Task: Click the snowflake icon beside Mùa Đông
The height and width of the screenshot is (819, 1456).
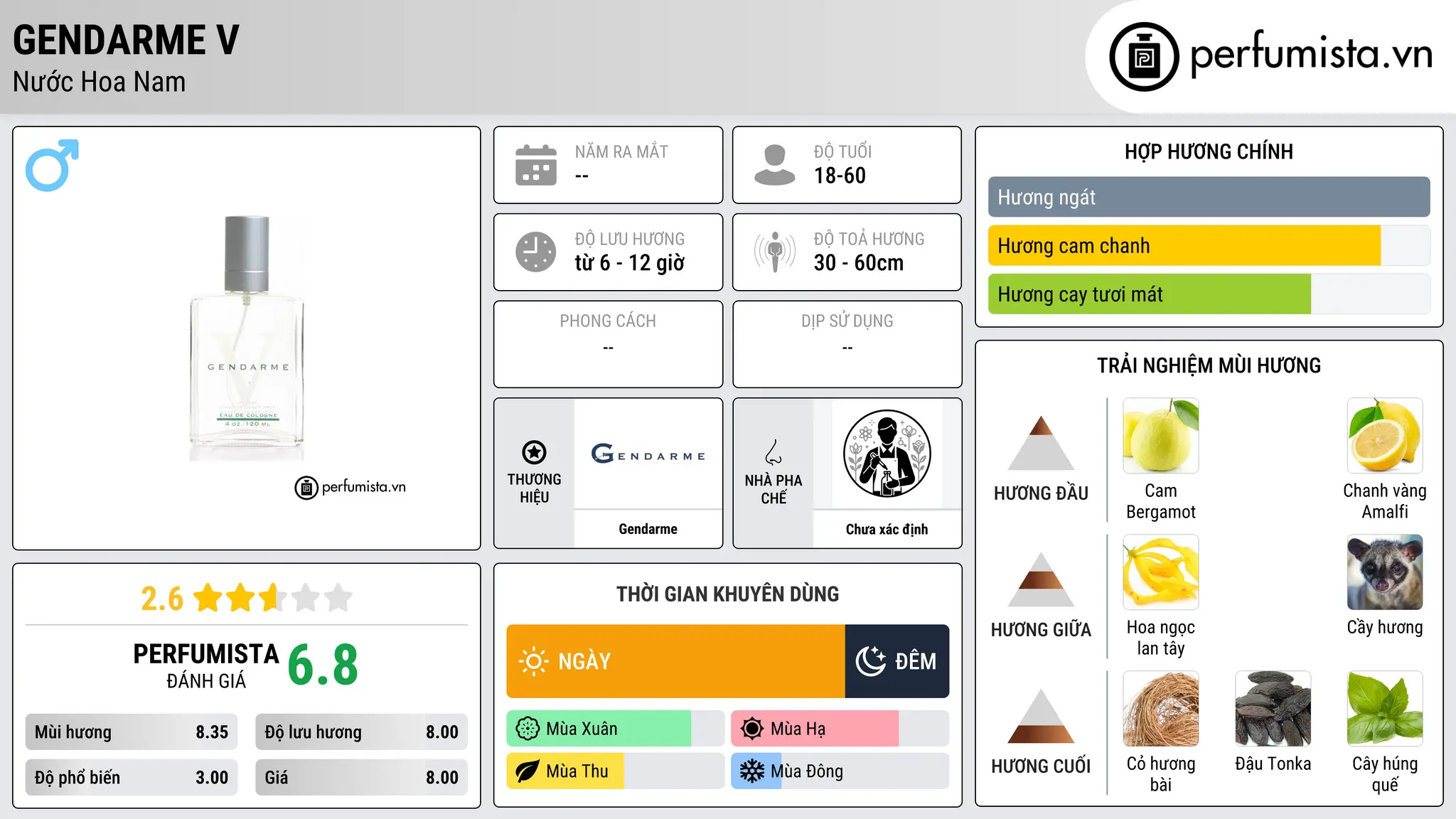Action: (x=752, y=771)
